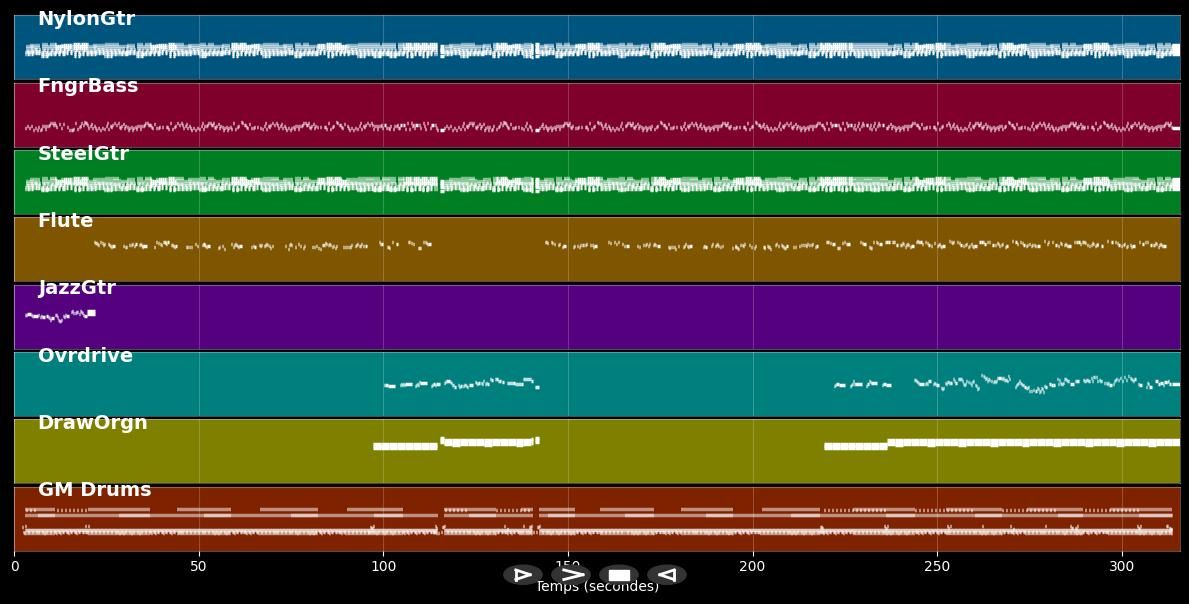Click the 250 seconds tick label
Viewport: 1189px width, 604px height.
pyautogui.click(x=937, y=567)
